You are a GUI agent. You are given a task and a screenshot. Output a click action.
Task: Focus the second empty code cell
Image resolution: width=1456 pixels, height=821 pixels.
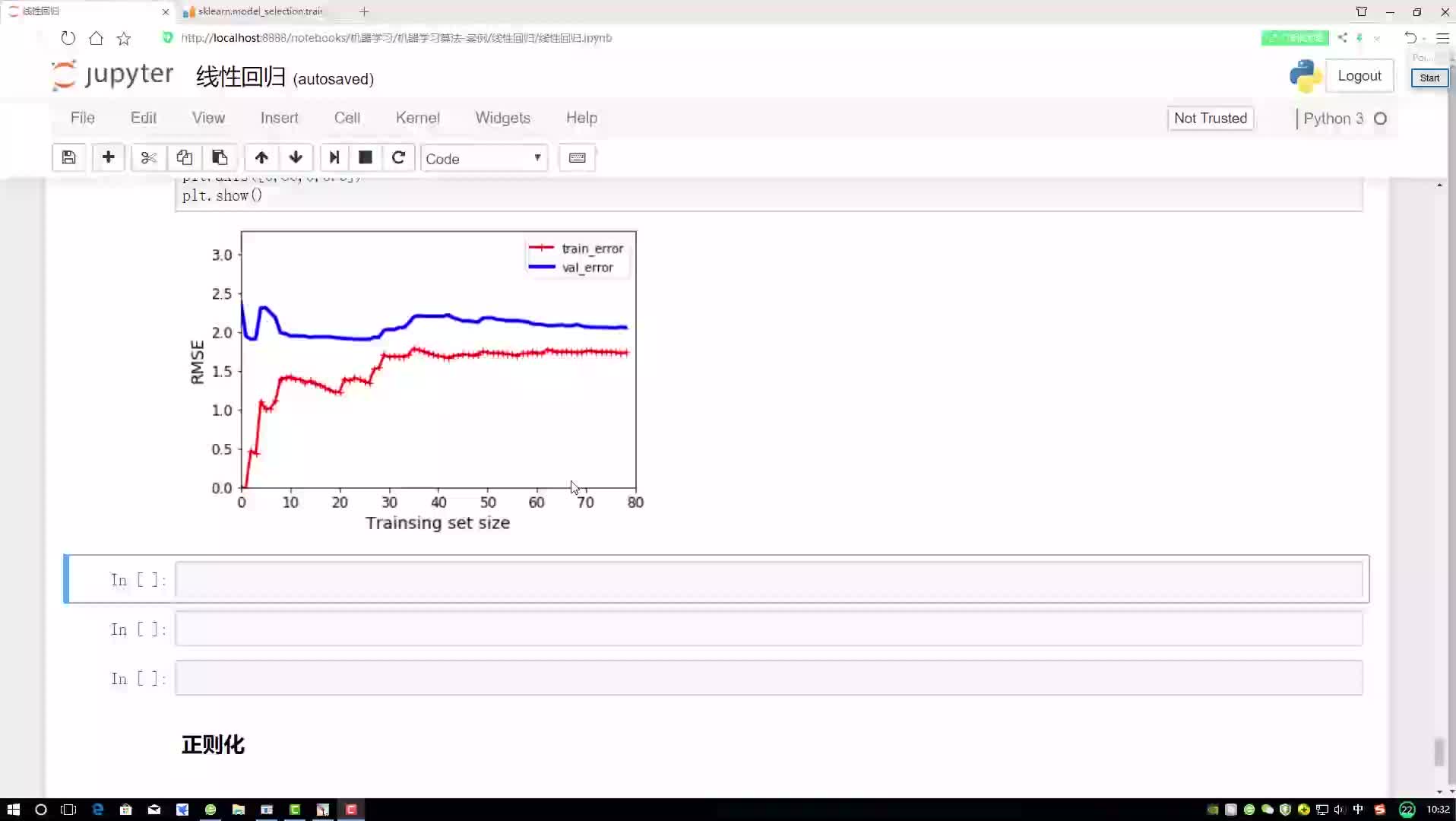tap(768, 629)
